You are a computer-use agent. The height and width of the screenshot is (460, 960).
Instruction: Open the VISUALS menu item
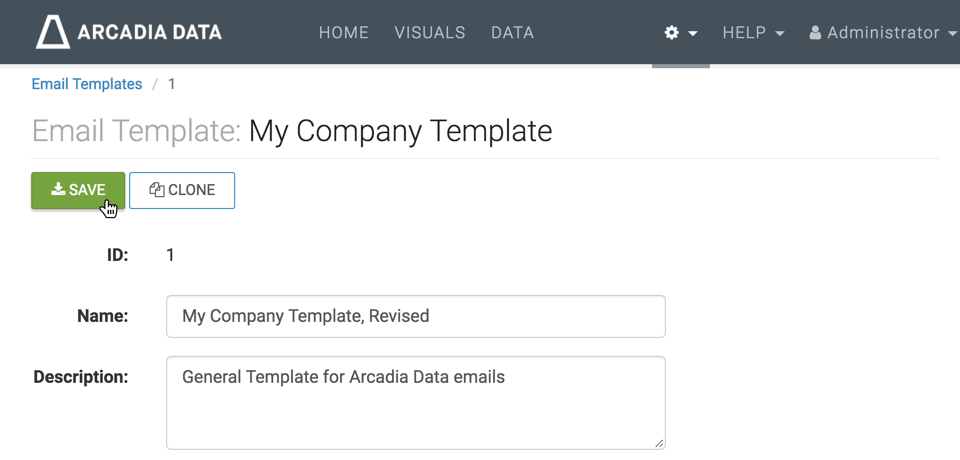point(430,33)
